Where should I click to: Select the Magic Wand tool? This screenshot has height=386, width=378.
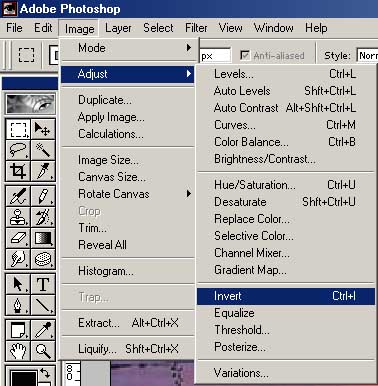(43, 150)
